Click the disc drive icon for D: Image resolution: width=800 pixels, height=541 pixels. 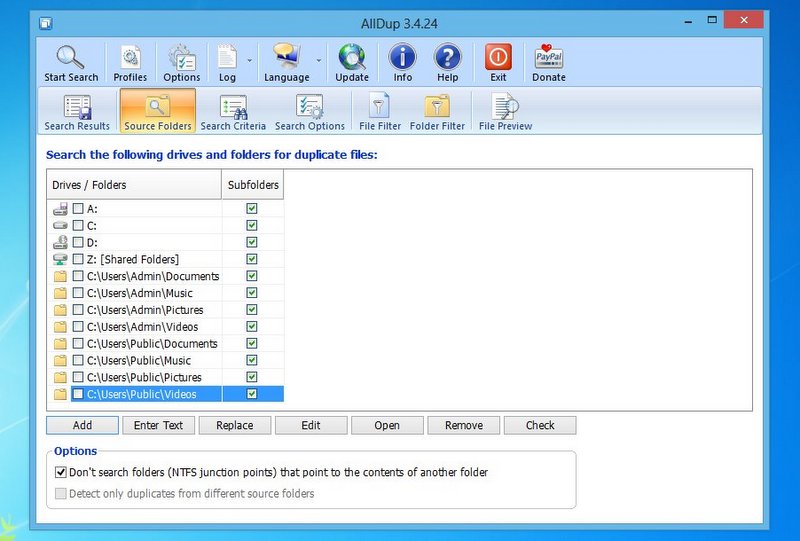(60, 242)
